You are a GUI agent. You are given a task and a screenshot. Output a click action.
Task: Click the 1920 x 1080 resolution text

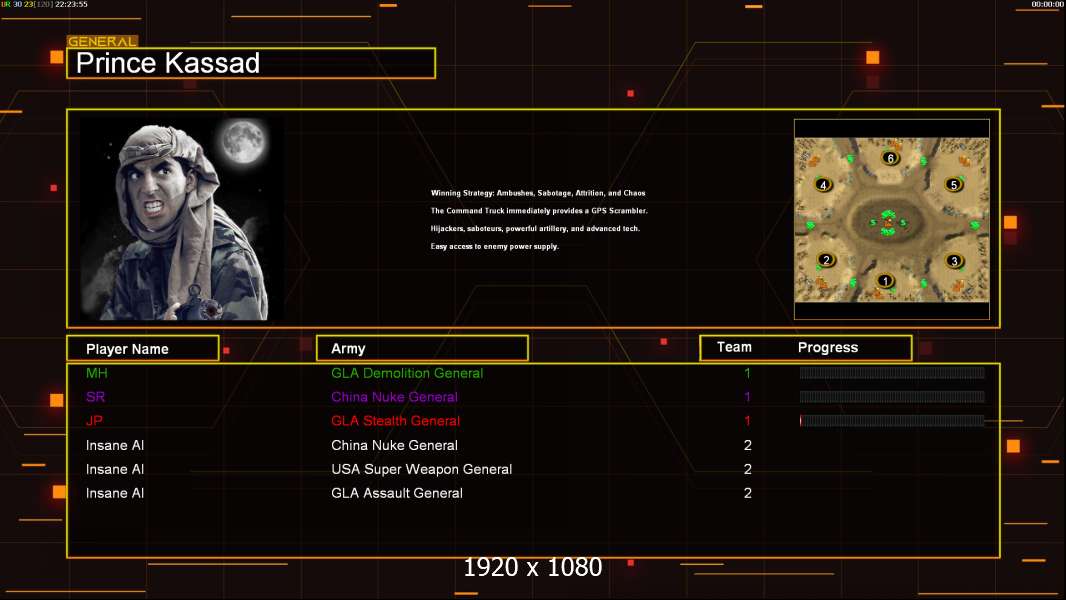tap(532, 567)
